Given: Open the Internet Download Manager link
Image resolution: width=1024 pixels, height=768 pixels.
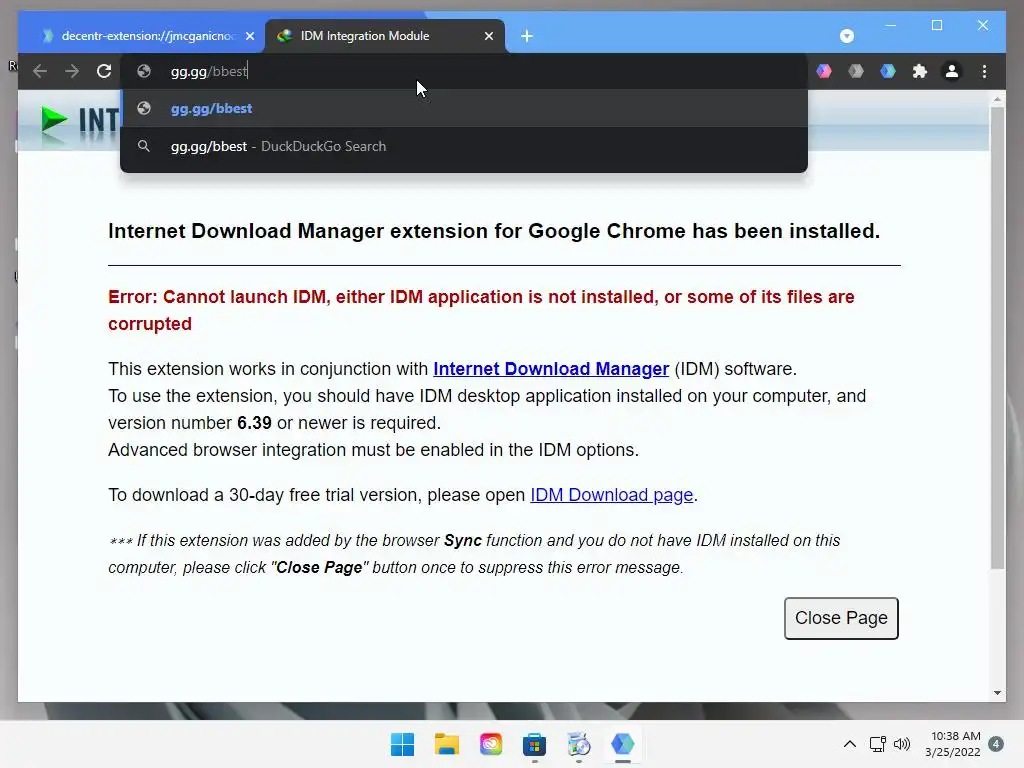Looking at the screenshot, I should pos(551,369).
